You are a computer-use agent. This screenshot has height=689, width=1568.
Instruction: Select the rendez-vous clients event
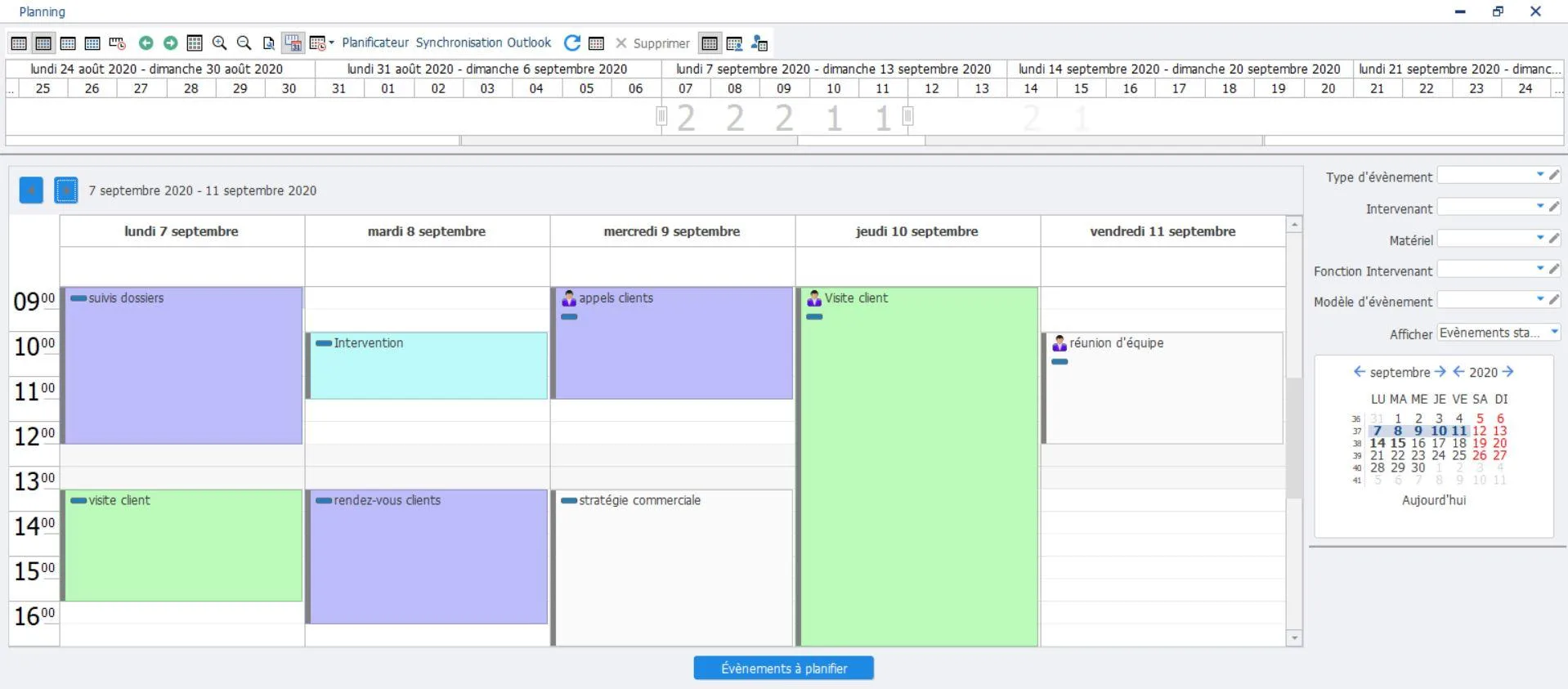pyautogui.click(x=427, y=557)
